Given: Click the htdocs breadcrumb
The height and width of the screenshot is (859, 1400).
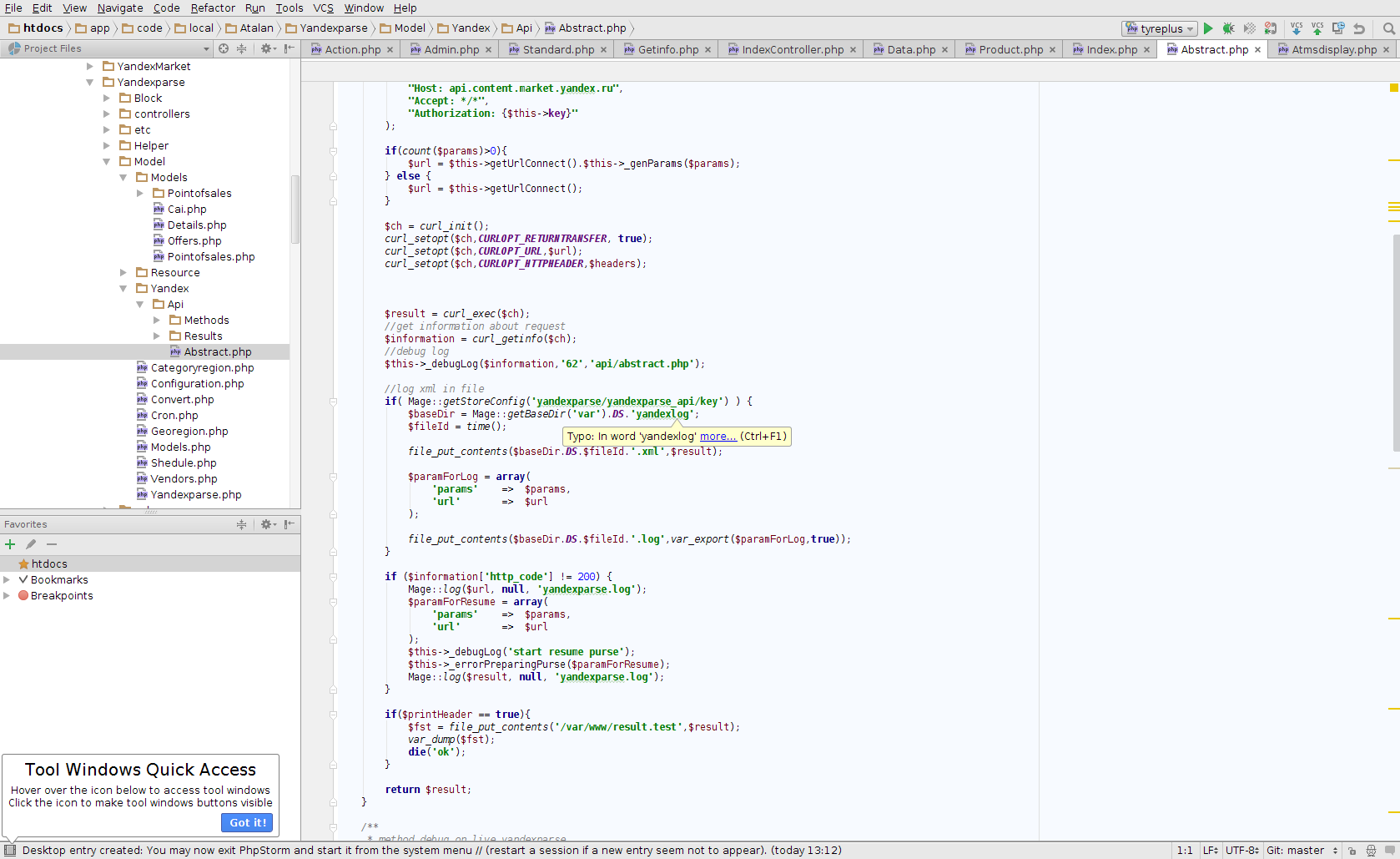Looking at the screenshot, I should 36,28.
